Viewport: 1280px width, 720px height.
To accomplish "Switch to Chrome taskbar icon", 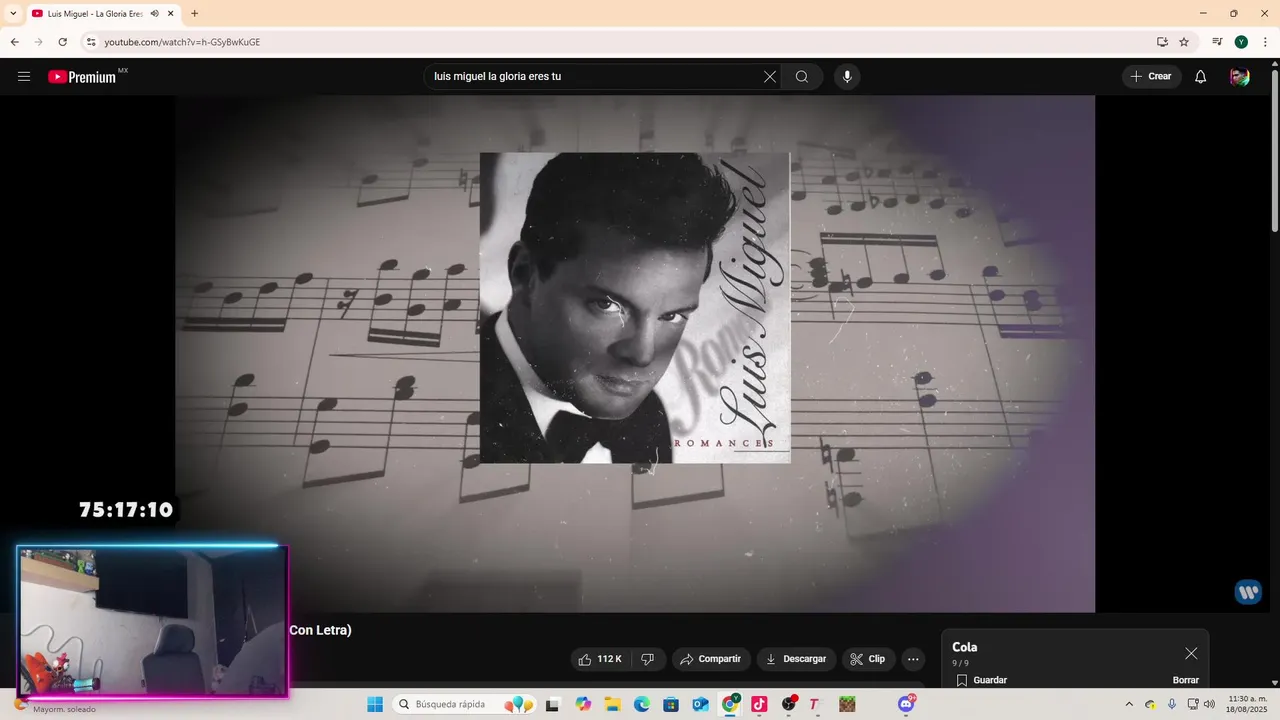I will point(731,704).
